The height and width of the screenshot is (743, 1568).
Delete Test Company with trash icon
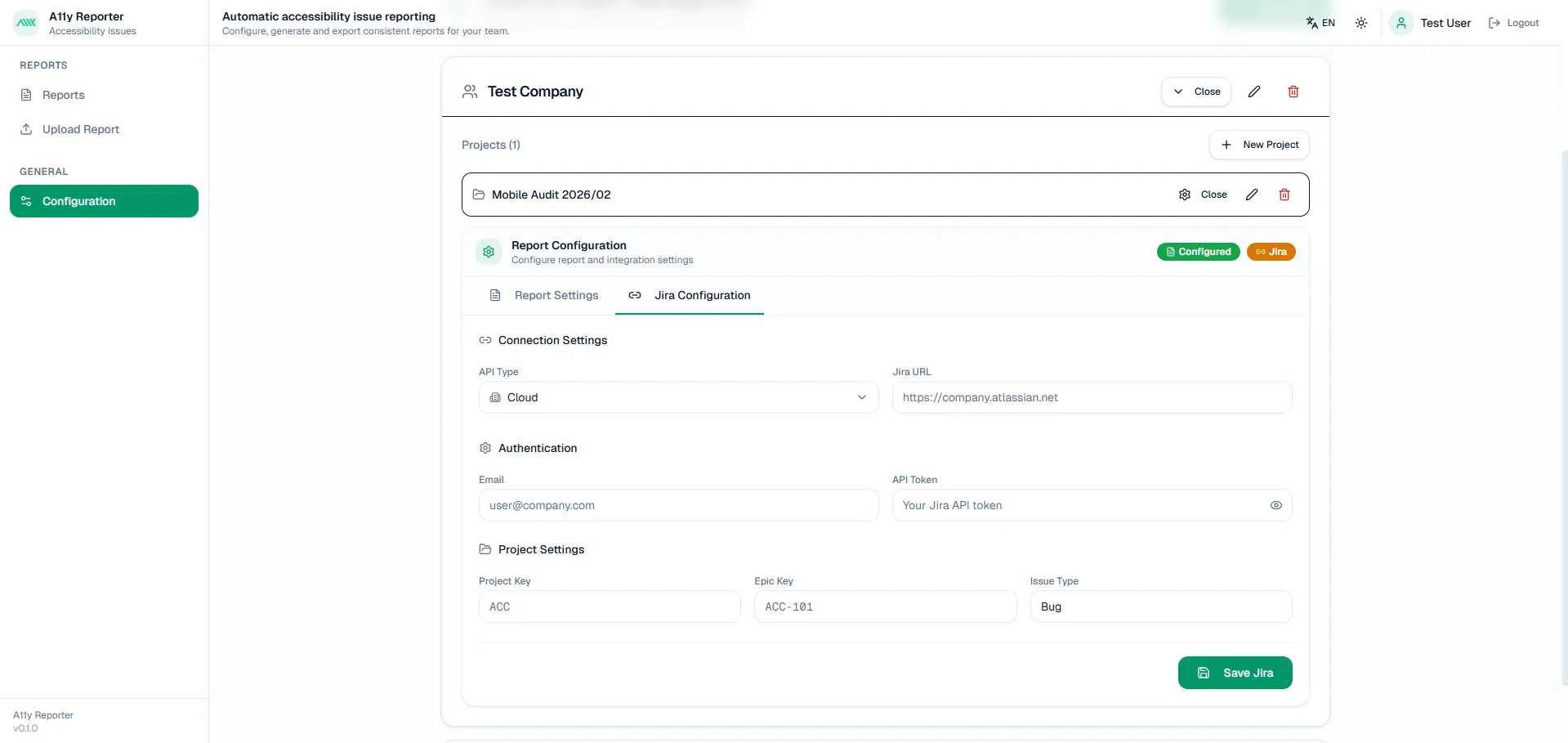coord(1293,92)
